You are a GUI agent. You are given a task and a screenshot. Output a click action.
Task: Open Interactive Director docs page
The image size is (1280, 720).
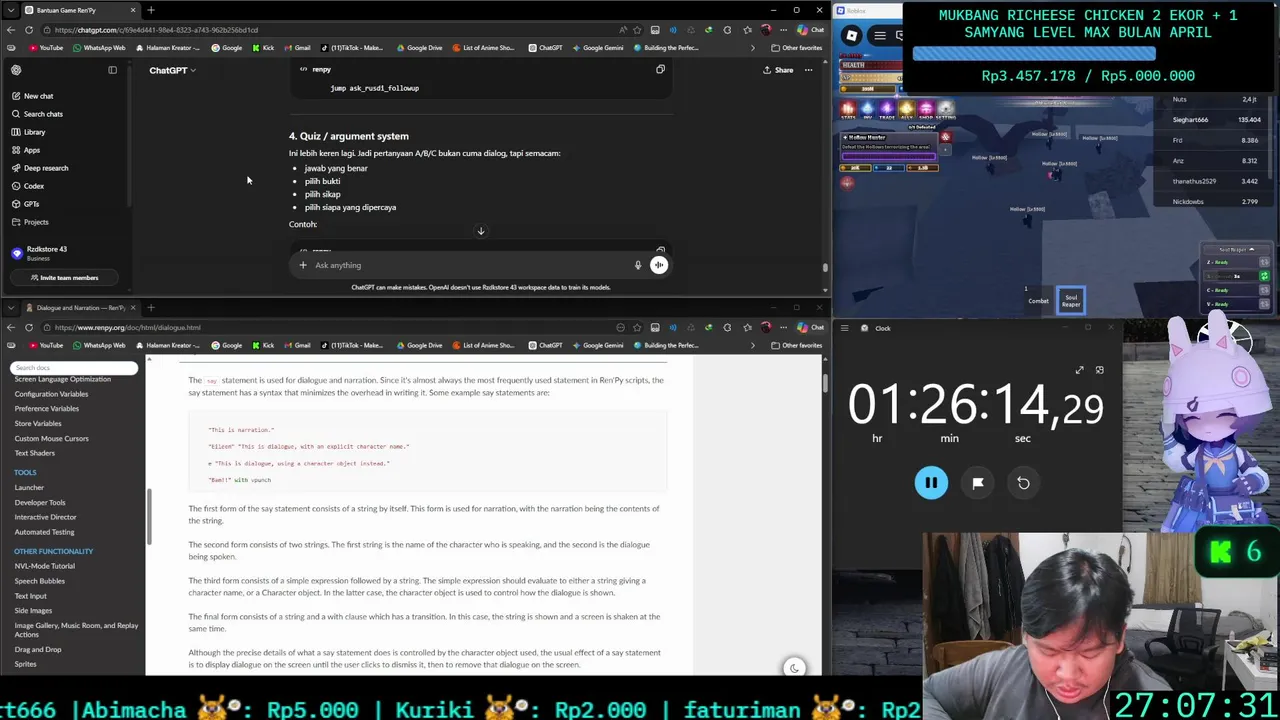(x=45, y=517)
